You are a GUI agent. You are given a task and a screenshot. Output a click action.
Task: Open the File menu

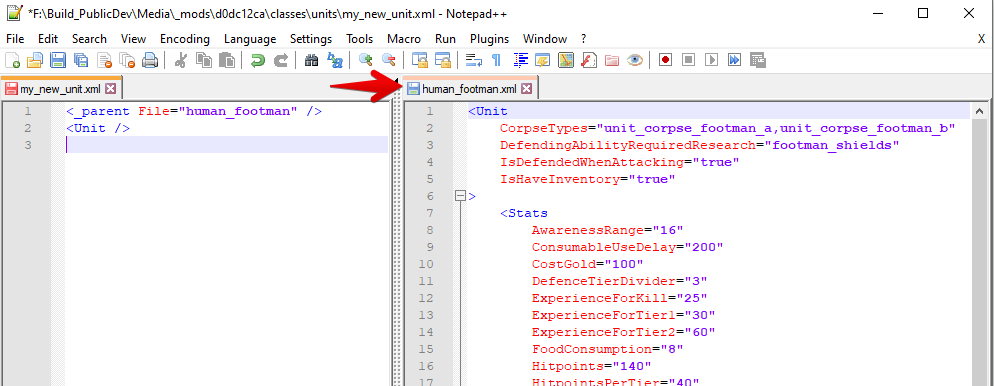tap(15, 39)
